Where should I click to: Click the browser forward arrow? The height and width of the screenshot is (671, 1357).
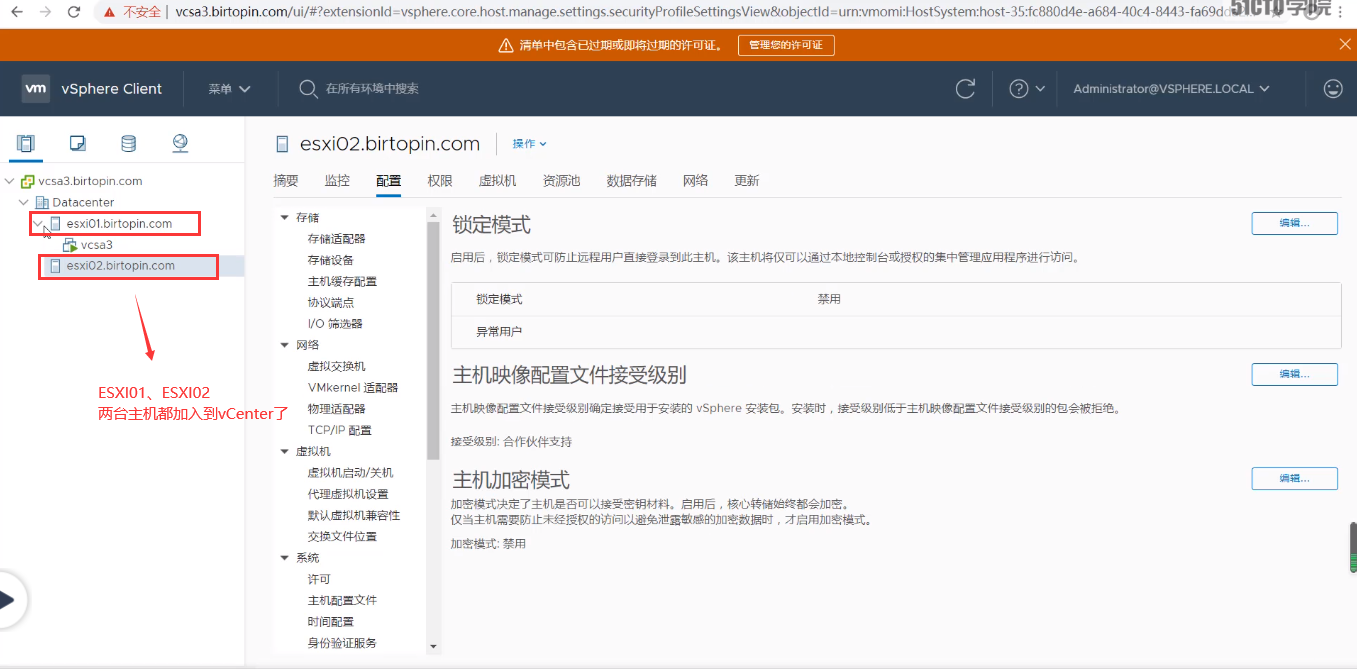pyautogui.click(x=45, y=12)
